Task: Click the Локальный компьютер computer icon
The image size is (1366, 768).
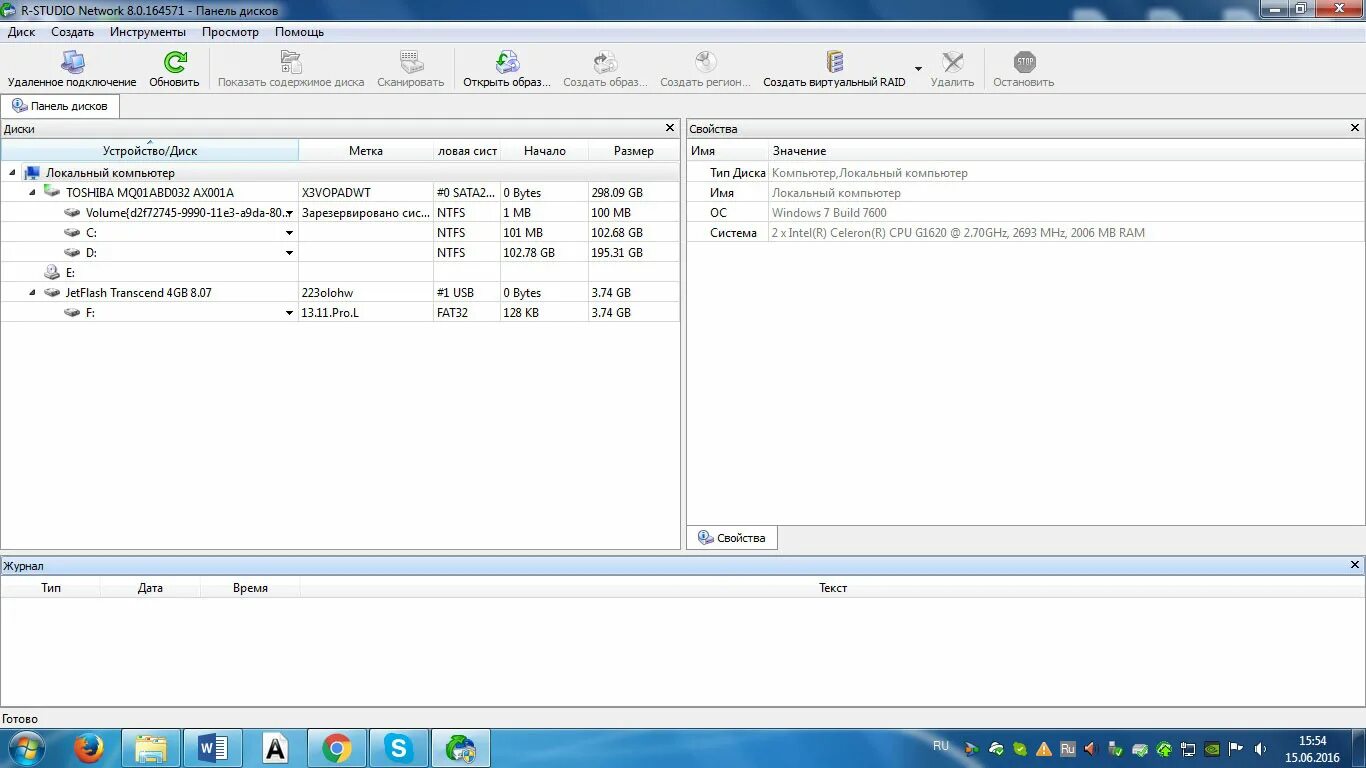Action: pyautogui.click(x=32, y=173)
